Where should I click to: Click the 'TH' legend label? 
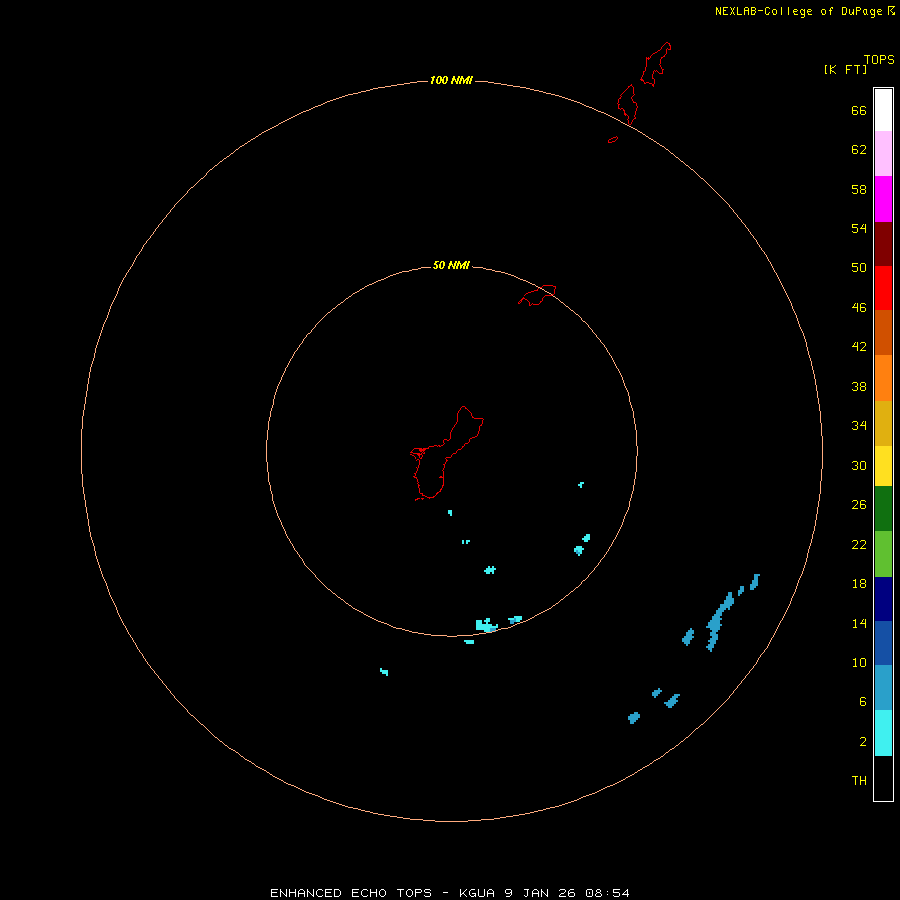[859, 780]
